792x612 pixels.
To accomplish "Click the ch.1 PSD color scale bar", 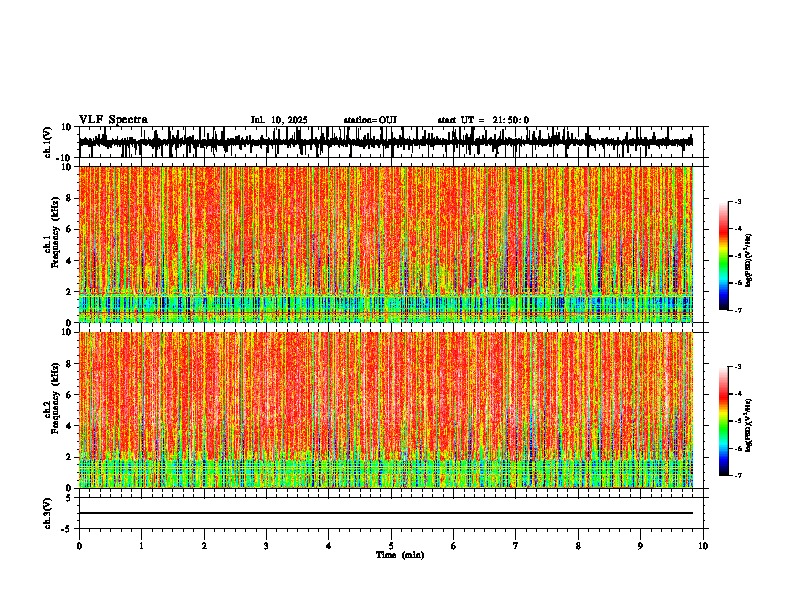I will [x=724, y=256].
